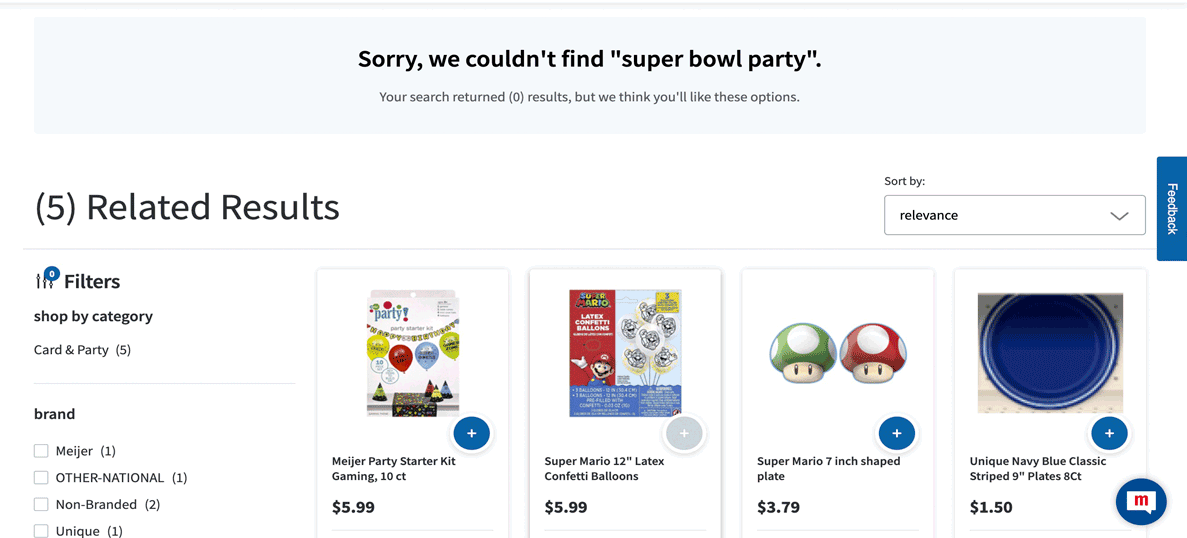
Task: Add Super Mario Confetti Balloons to cart
Action: point(684,433)
